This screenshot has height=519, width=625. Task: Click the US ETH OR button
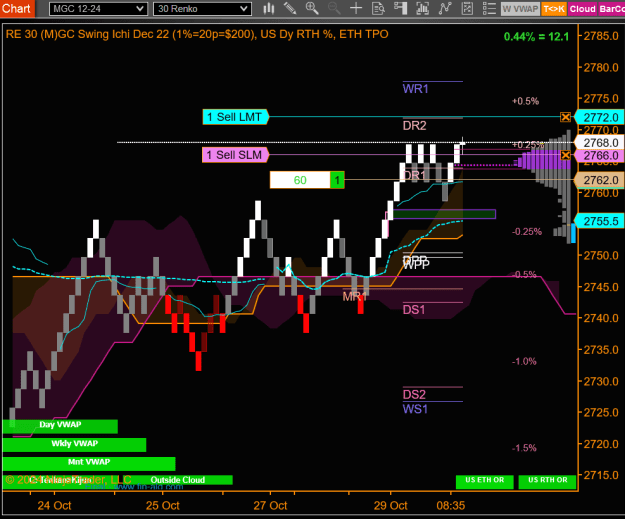point(484,481)
